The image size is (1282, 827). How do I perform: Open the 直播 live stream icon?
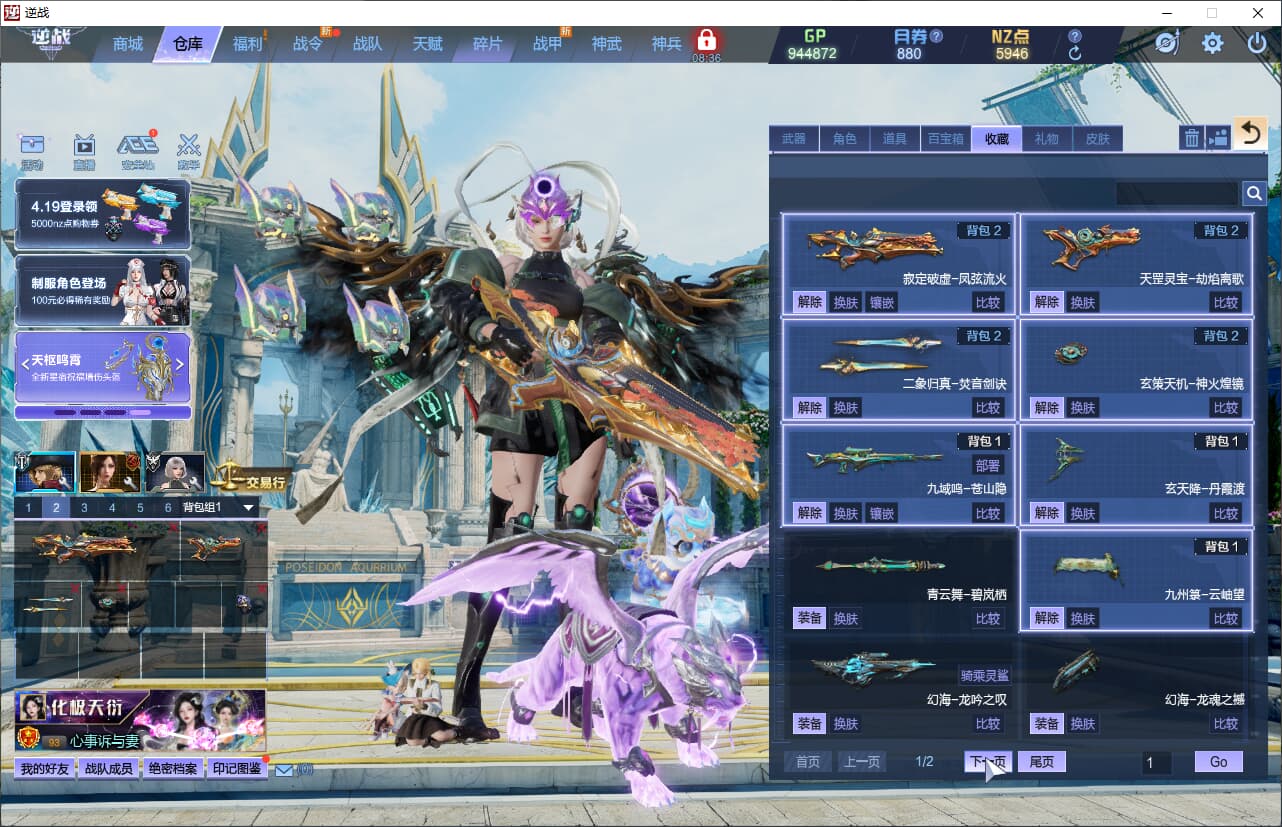(84, 150)
